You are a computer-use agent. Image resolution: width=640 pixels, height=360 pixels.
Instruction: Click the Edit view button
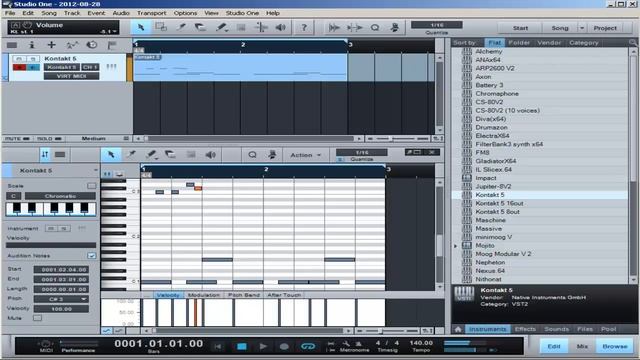coord(554,346)
